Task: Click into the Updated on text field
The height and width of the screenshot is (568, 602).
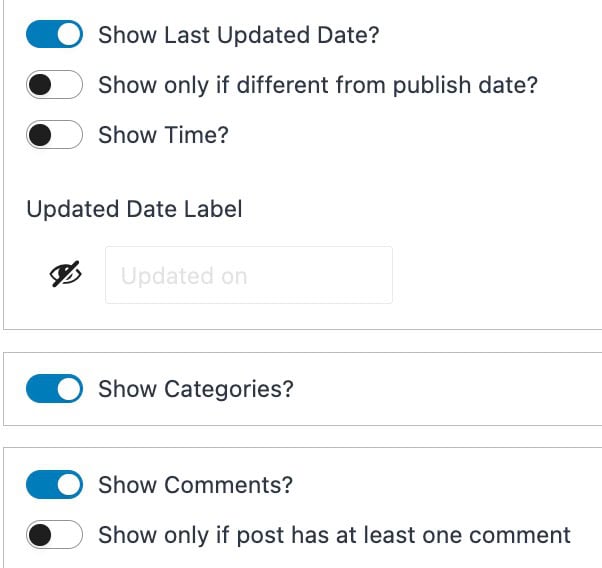Action: pos(248,275)
